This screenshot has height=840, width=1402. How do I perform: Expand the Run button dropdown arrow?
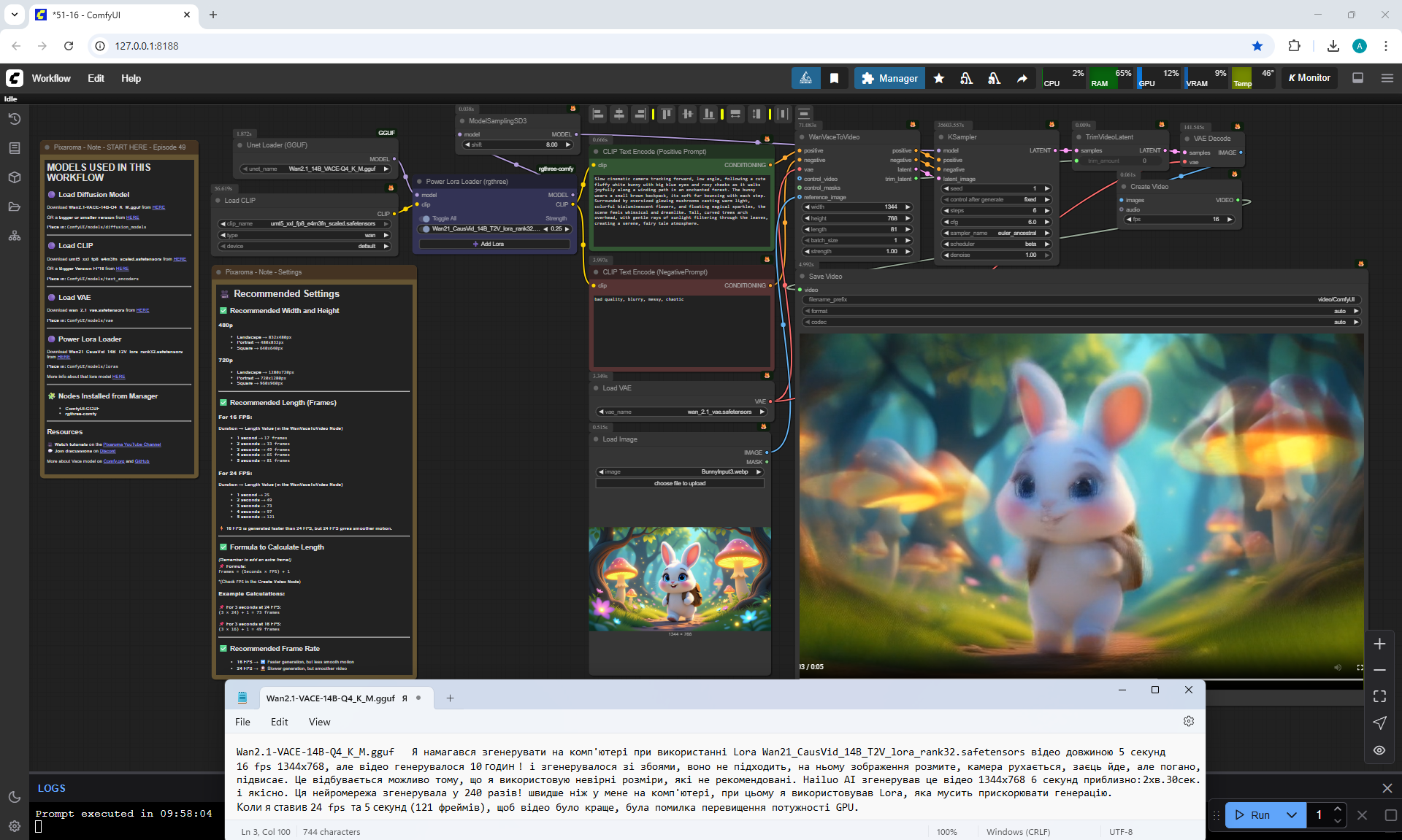pos(1292,815)
